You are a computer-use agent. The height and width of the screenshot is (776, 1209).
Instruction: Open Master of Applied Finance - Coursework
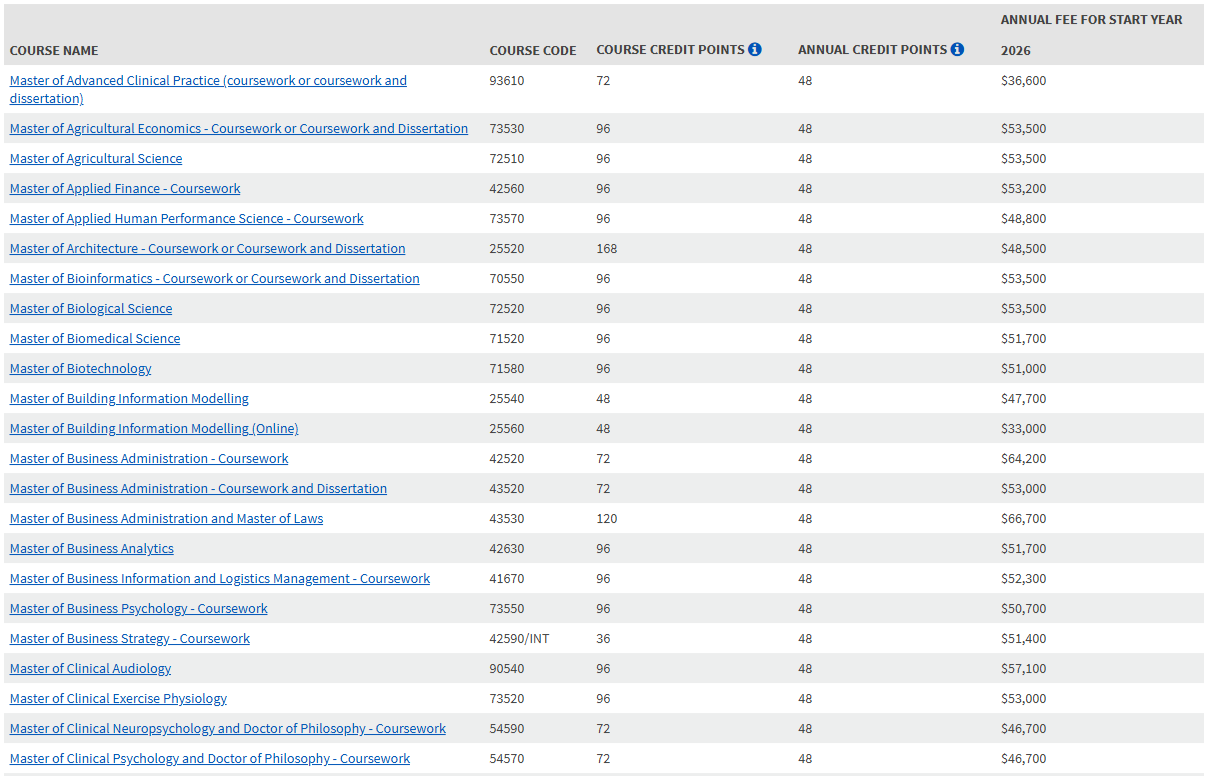click(x=125, y=189)
